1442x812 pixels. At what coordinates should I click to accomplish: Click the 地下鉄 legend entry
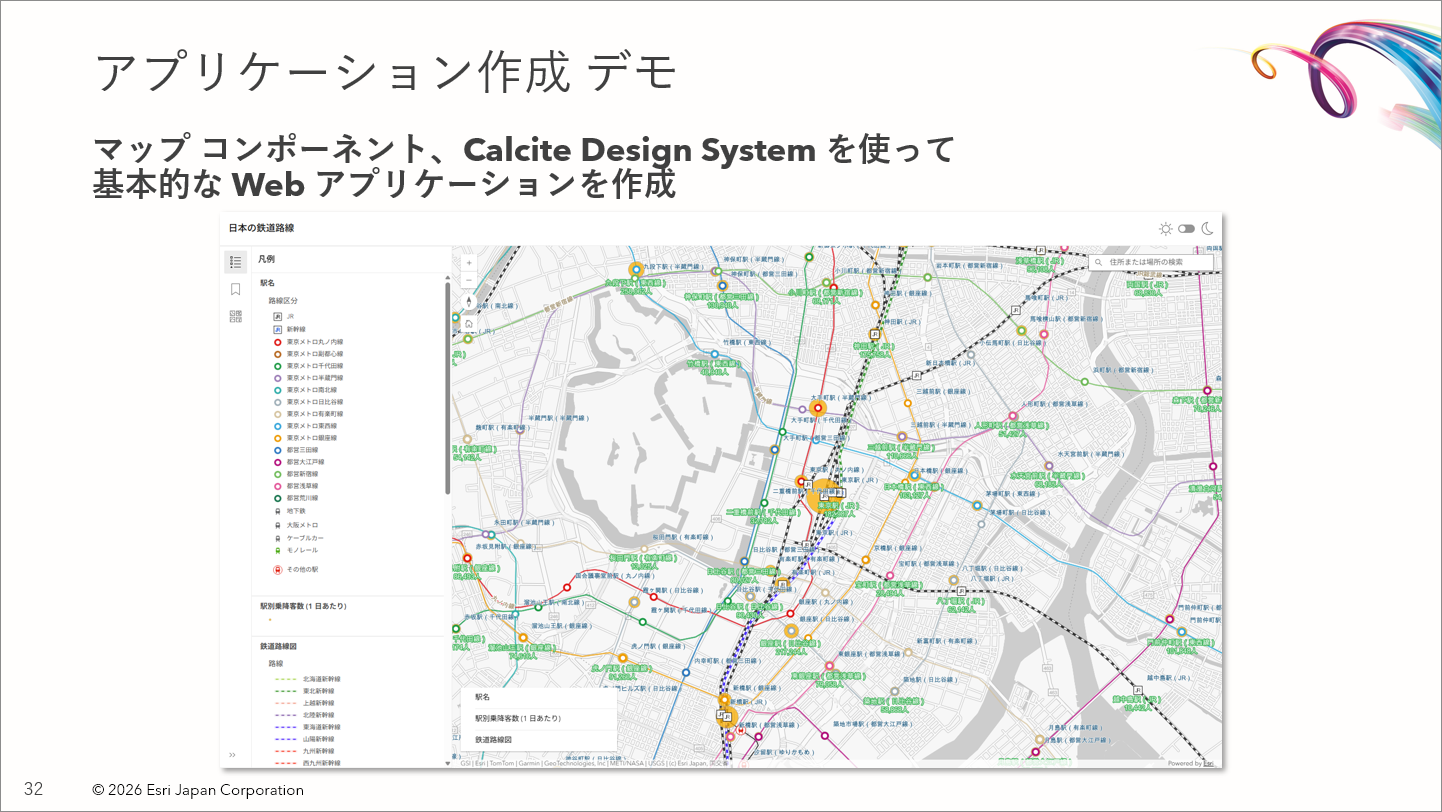pos(288,511)
